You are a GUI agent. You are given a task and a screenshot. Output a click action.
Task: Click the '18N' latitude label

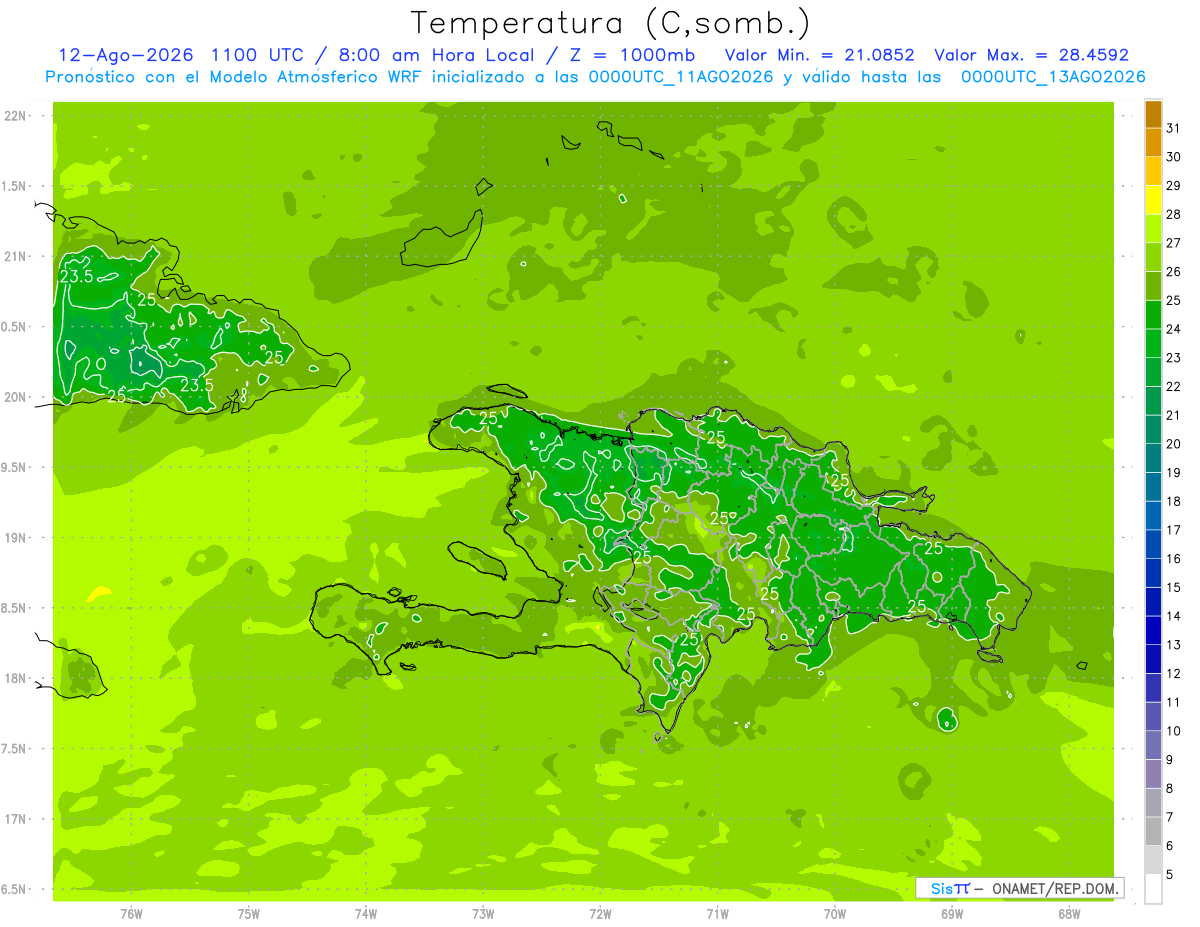(15, 679)
